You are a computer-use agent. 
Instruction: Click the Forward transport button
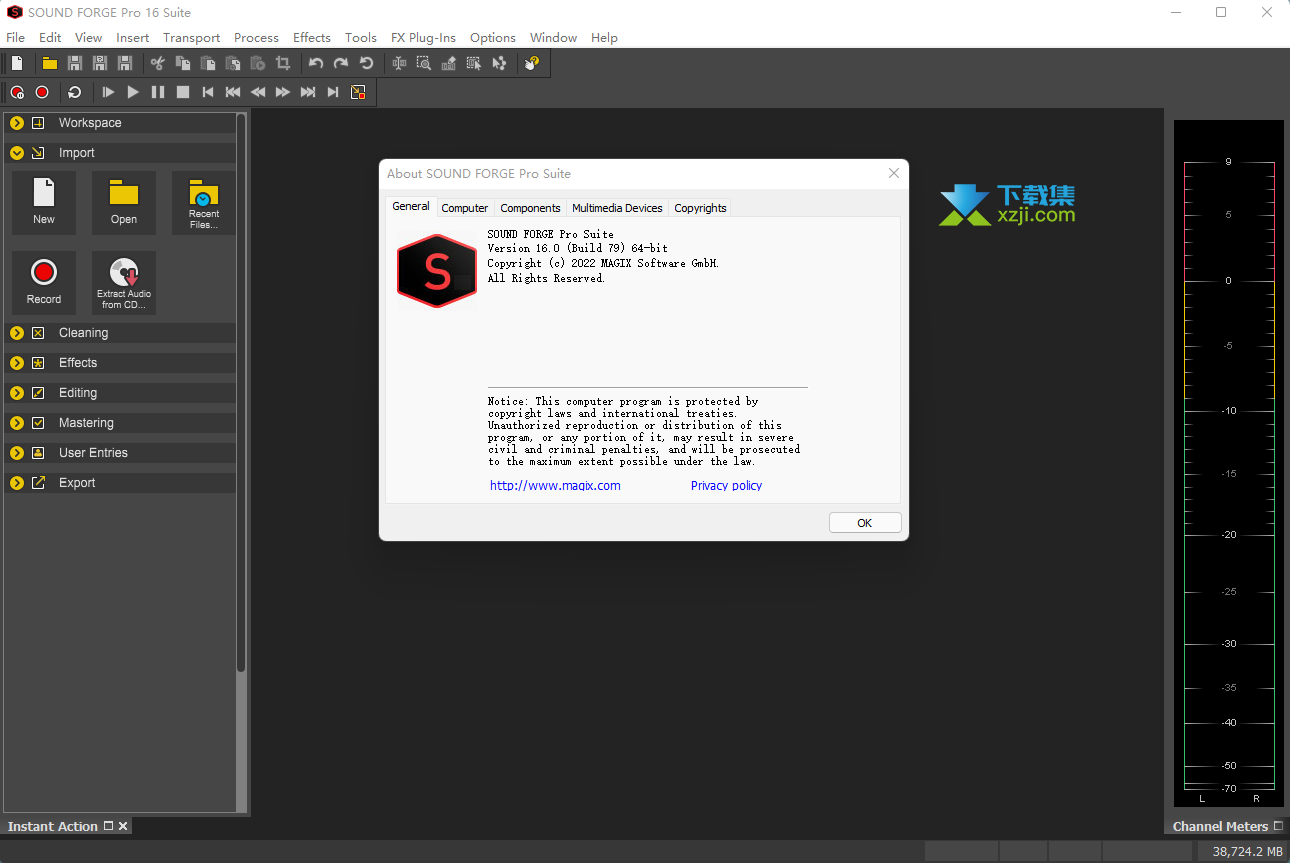283,92
